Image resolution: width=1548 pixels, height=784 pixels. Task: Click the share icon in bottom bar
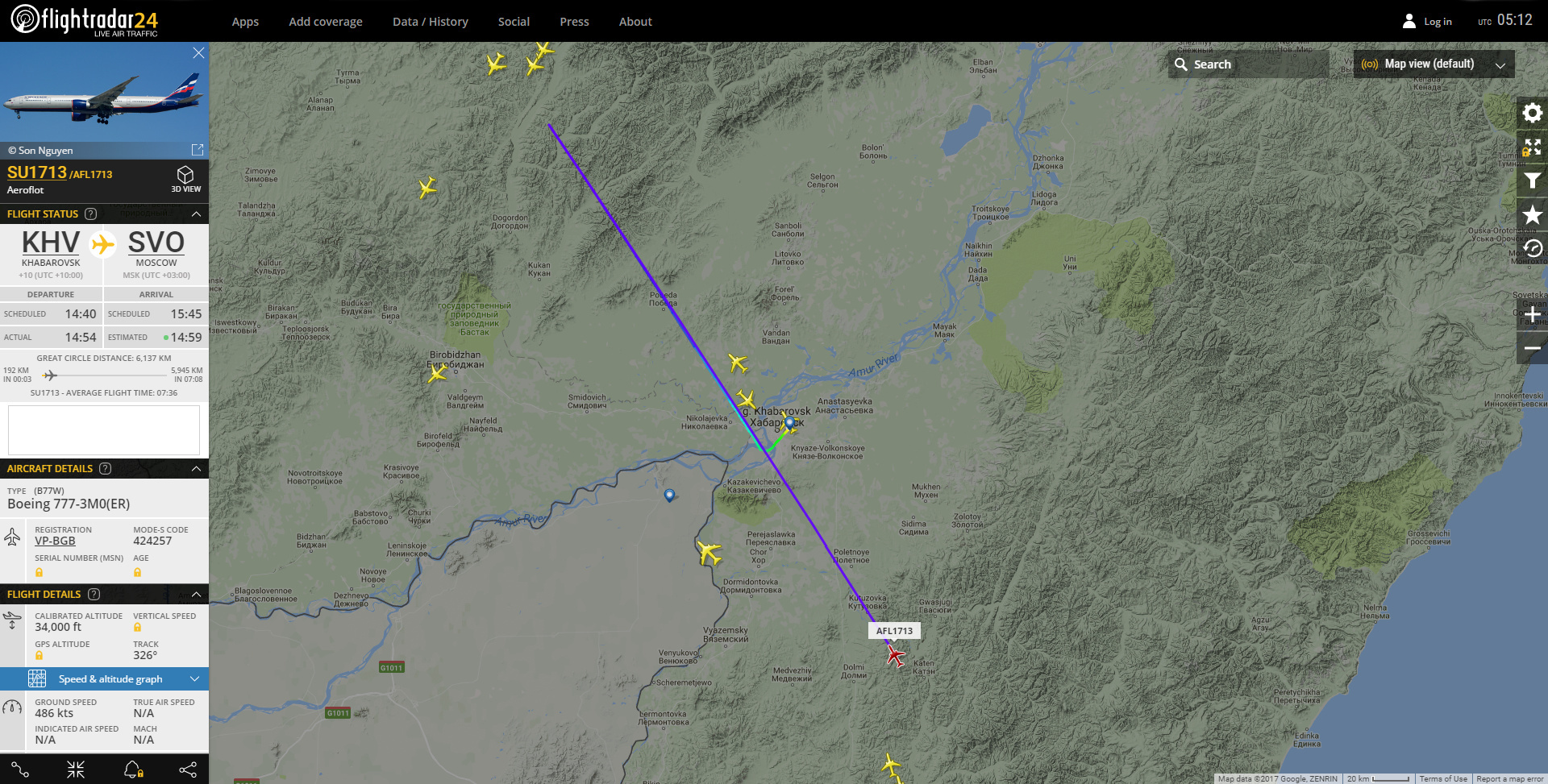point(188,769)
